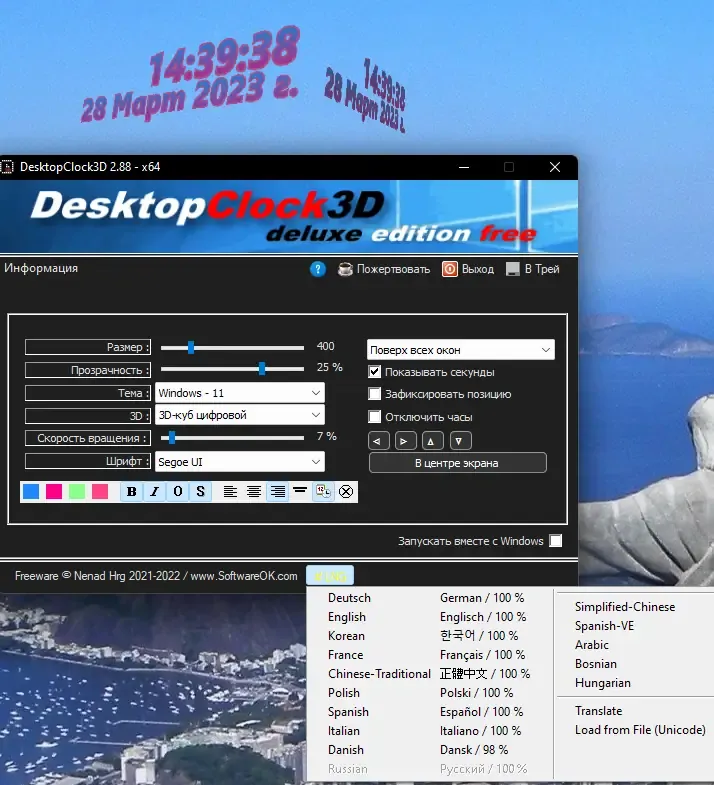The width and height of the screenshot is (714, 785).
Task: Select Simplified-Chinese in the submenu
Action: coord(625,607)
